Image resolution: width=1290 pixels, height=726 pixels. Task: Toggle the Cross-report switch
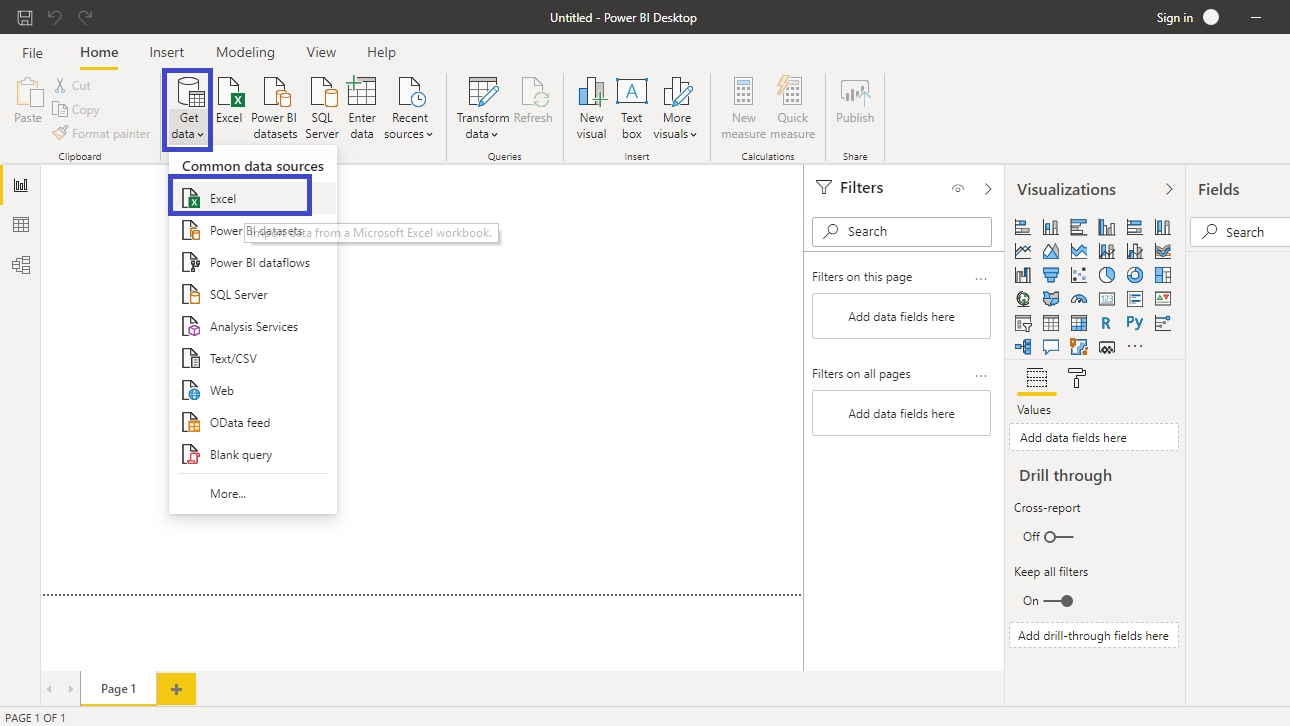click(x=1057, y=537)
